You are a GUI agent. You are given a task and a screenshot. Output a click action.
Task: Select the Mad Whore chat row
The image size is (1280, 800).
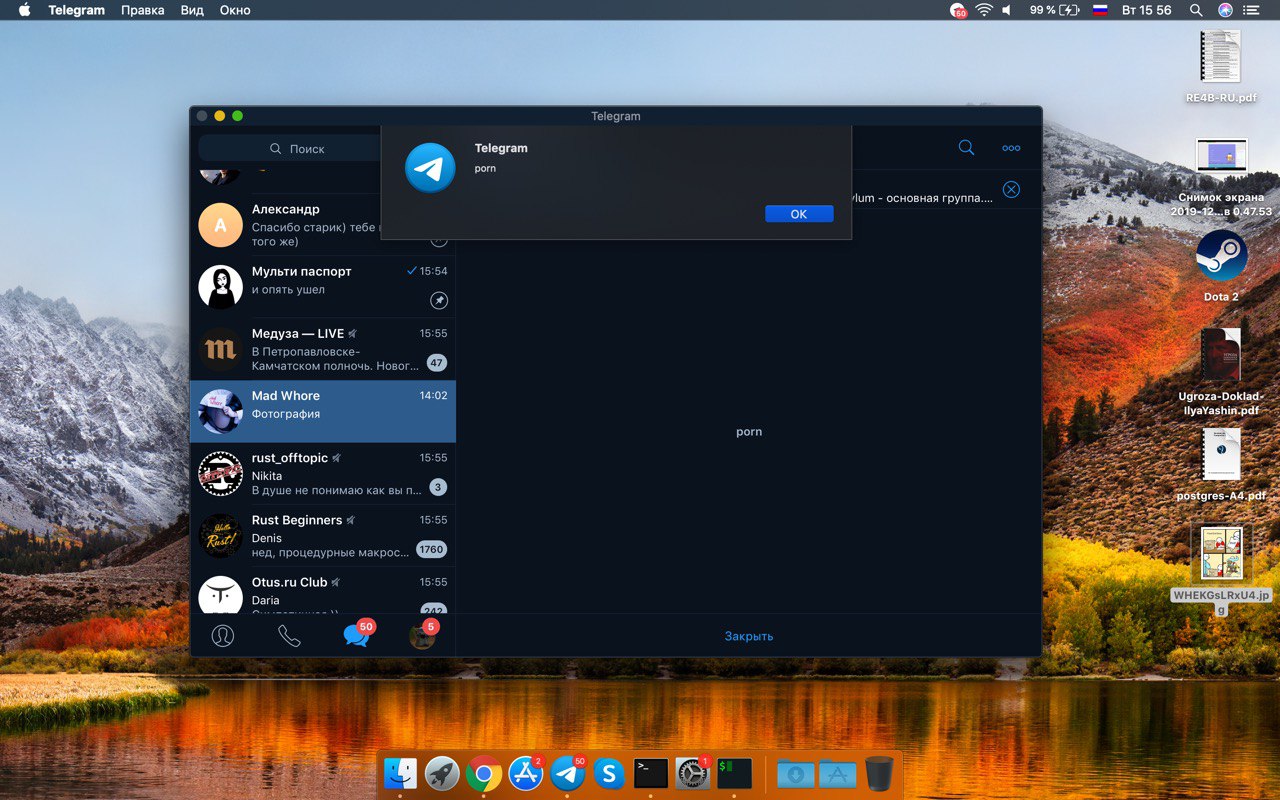coord(323,411)
